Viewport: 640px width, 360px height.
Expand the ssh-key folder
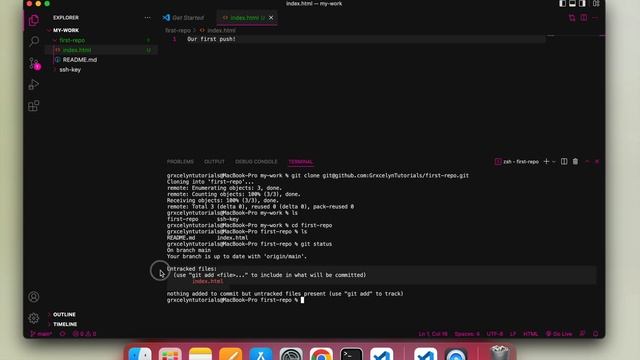coord(70,69)
